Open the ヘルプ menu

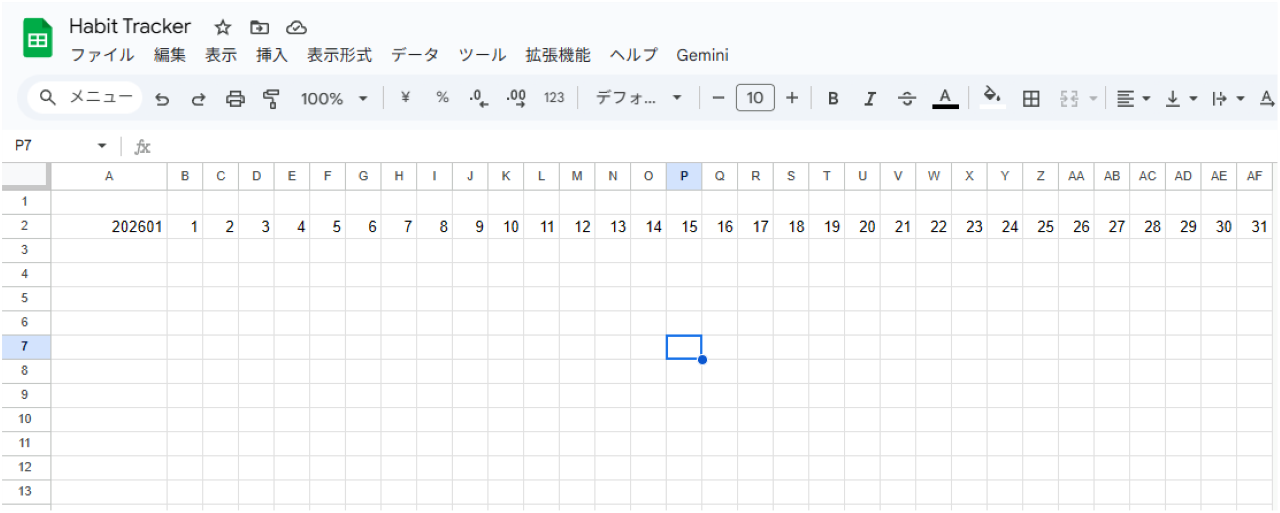(633, 56)
